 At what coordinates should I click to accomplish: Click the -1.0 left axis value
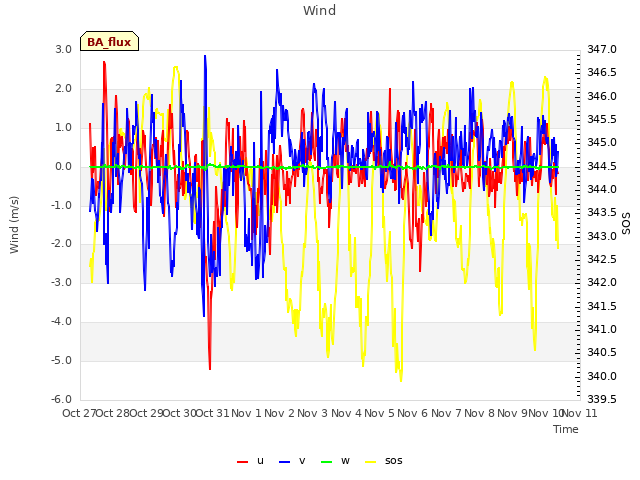[62, 205]
